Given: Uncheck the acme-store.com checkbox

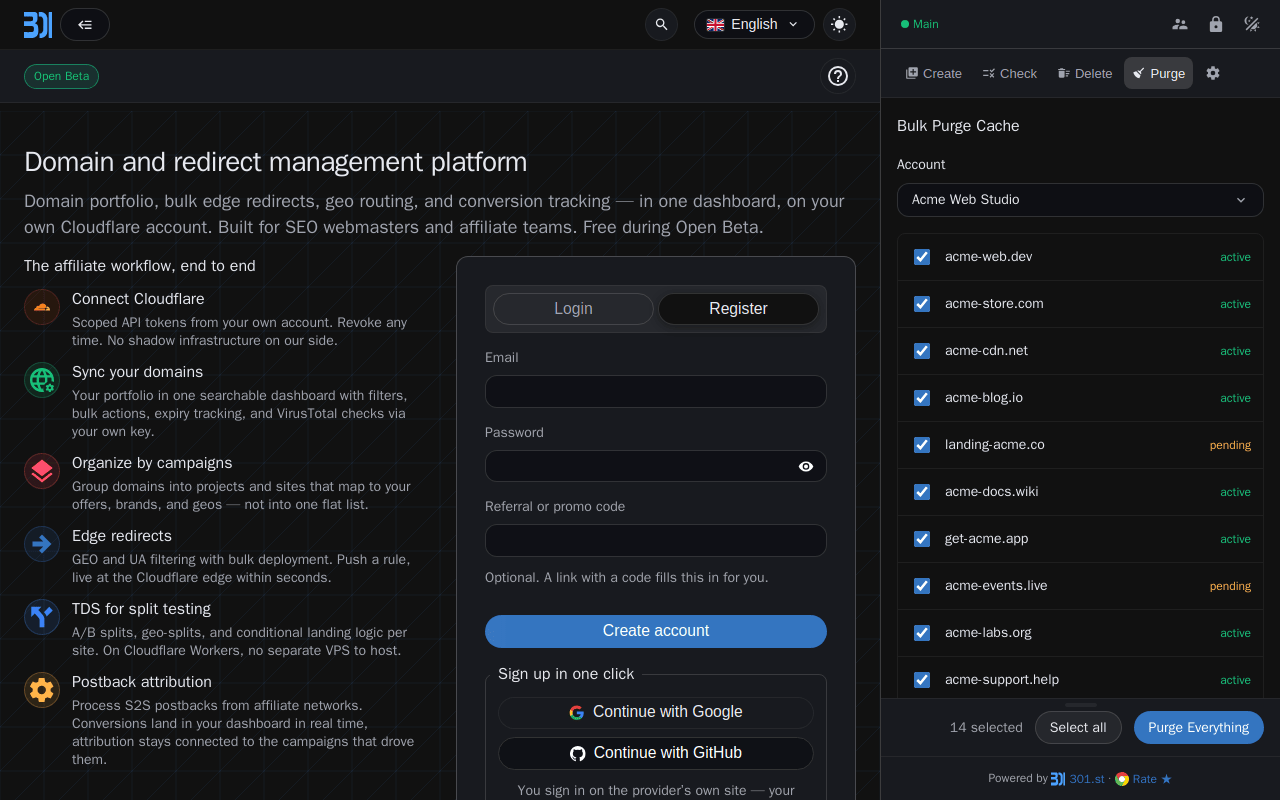Looking at the screenshot, I should coord(922,304).
